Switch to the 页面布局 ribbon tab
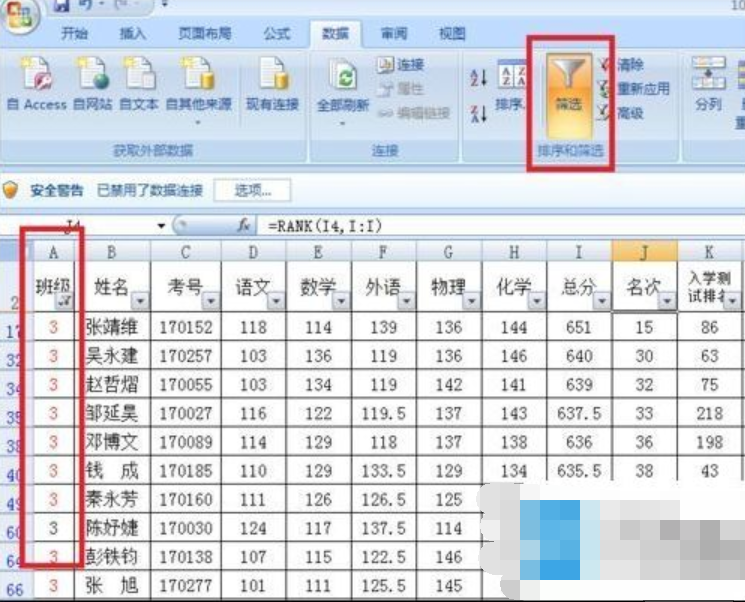Viewport: 745px width, 602px height. pyautogui.click(x=205, y=34)
